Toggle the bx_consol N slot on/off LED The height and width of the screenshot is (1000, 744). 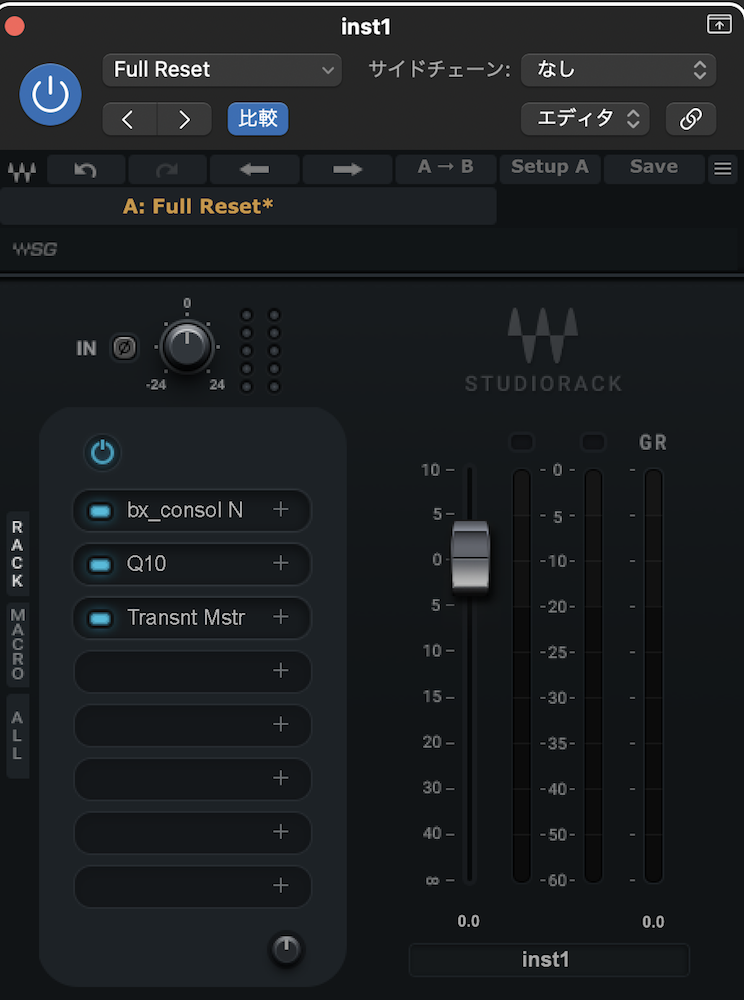point(100,511)
